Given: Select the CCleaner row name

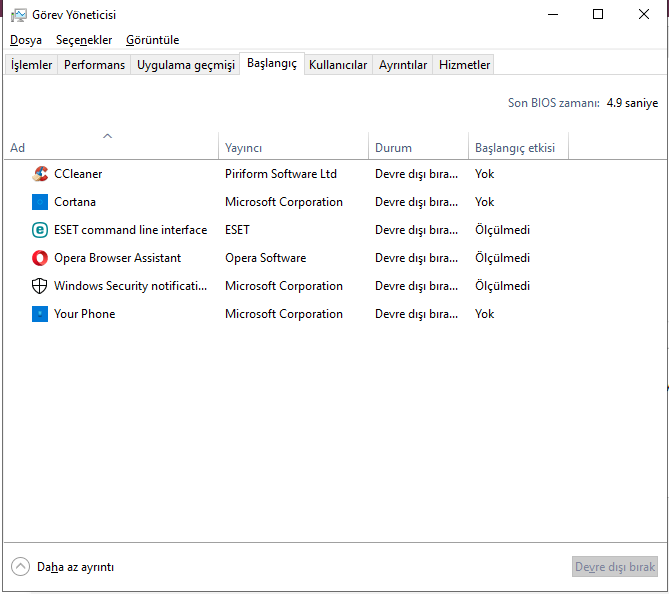Looking at the screenshot, I should [x=78, y=174].
